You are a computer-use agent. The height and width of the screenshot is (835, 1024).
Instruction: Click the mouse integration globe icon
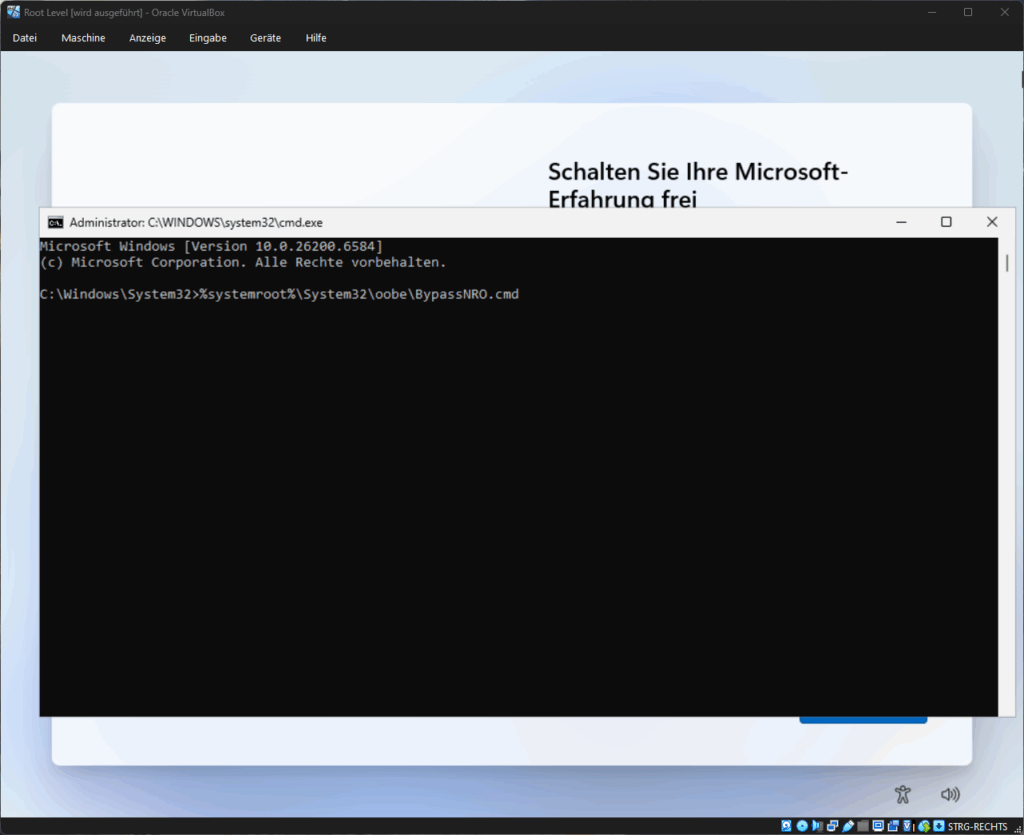tap(924, 826)
